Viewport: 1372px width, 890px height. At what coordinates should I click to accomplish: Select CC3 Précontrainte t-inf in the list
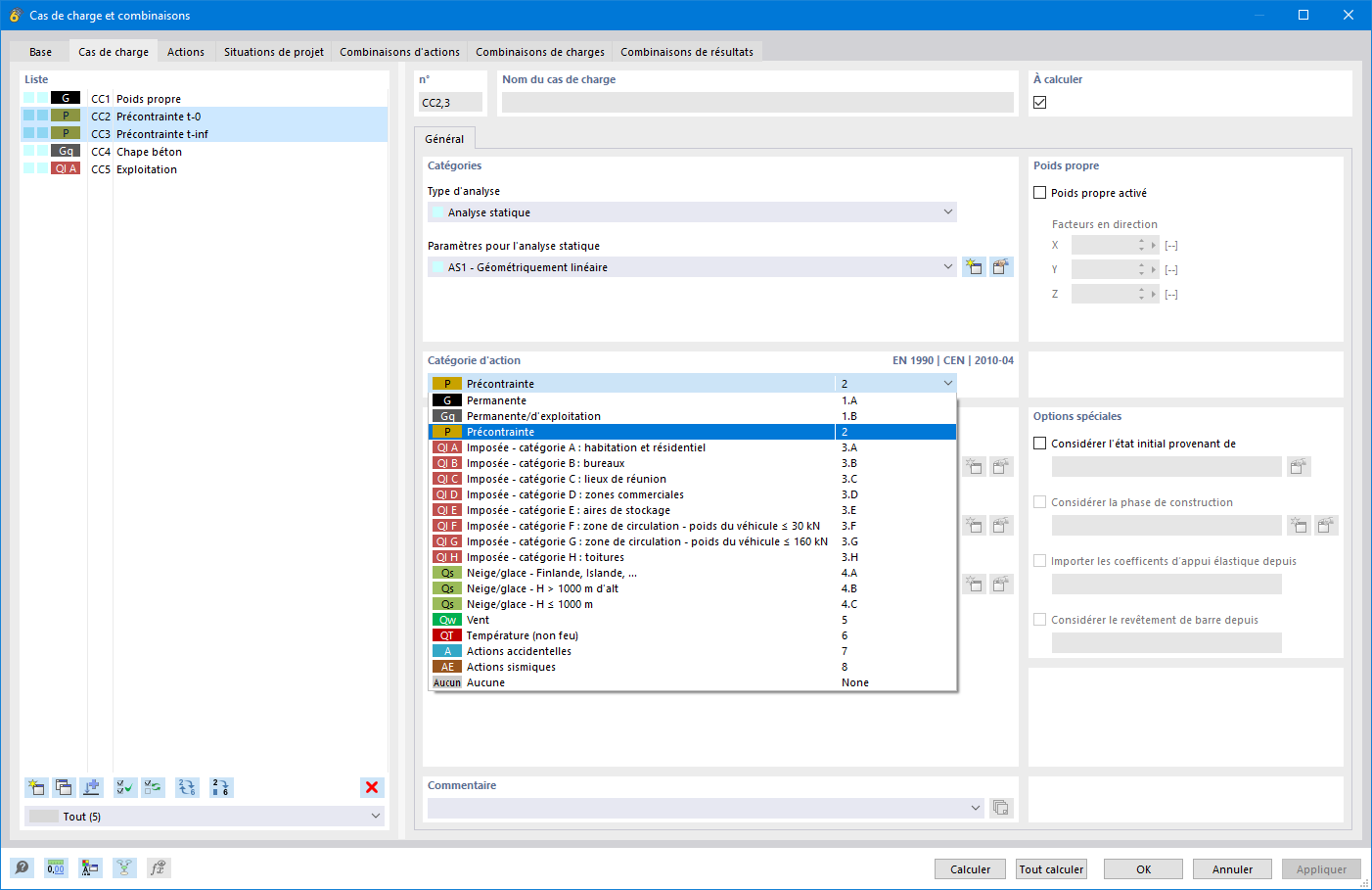tap(205, 134)
